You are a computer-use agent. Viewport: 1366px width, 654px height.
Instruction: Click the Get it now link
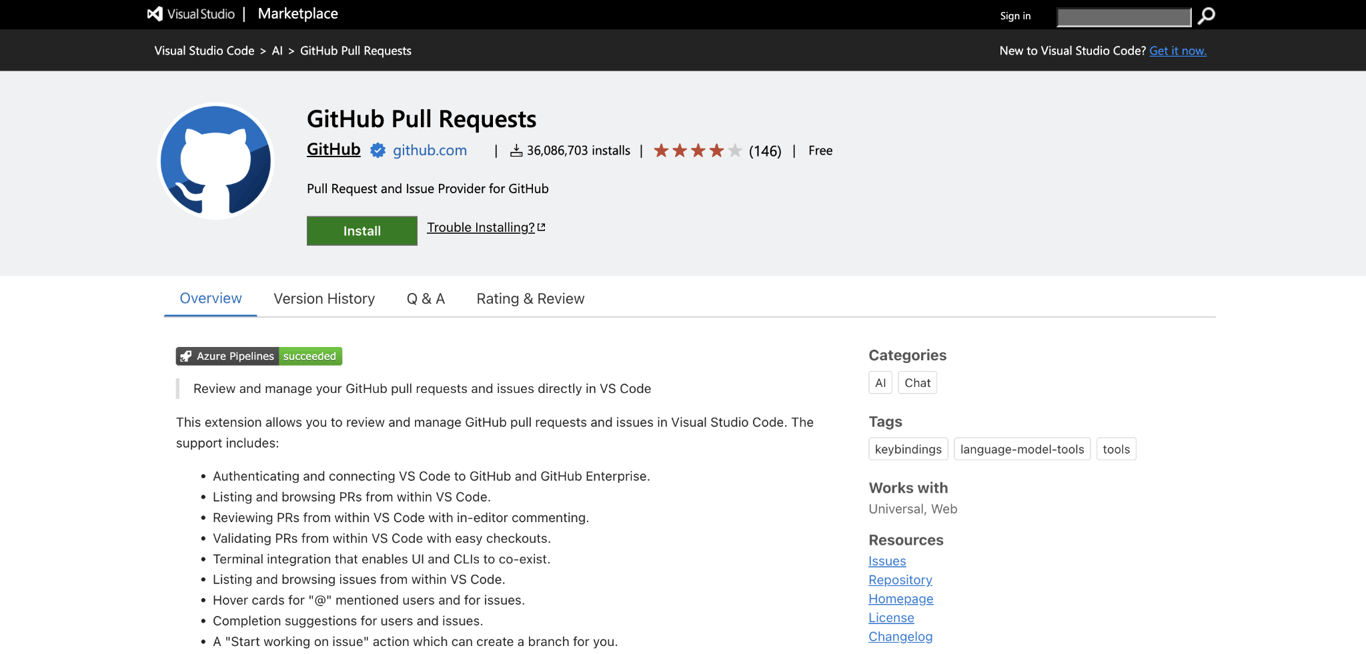click(x=1178, y=50)
